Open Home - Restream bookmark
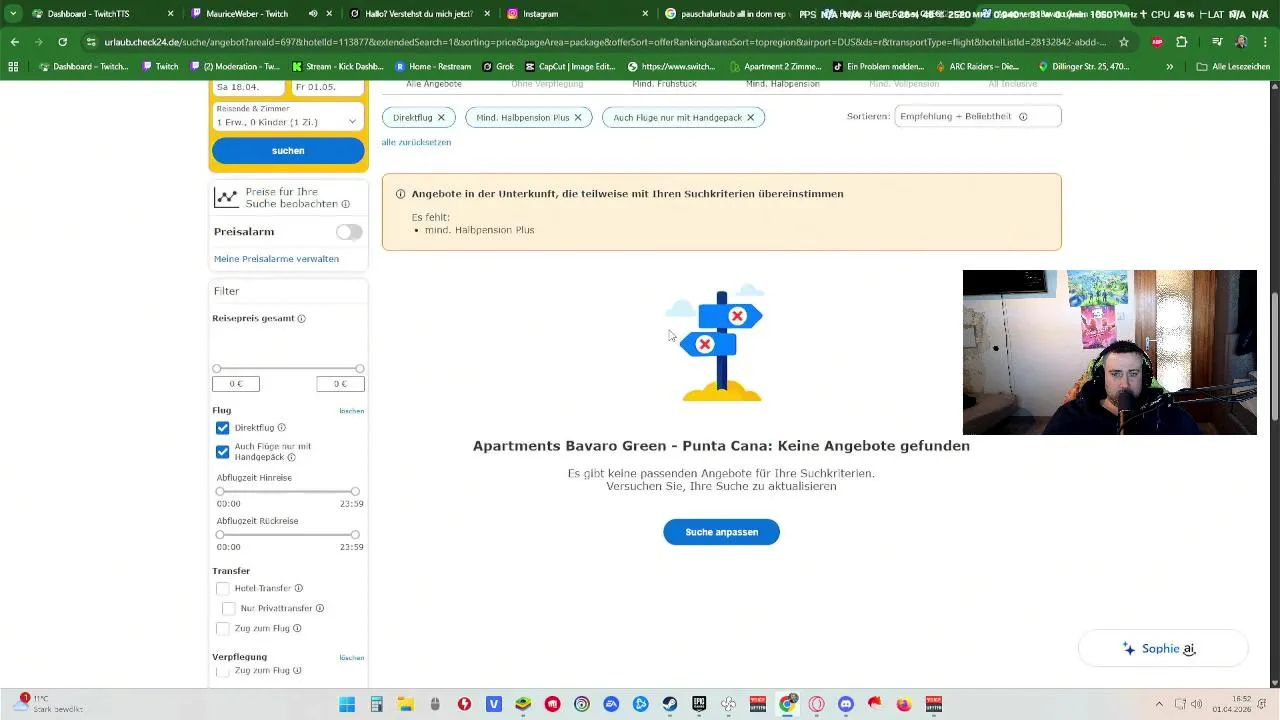Image resolution: width=1280 pixels, height=720 pixels. pyautogui.click(x=433, y=66)
